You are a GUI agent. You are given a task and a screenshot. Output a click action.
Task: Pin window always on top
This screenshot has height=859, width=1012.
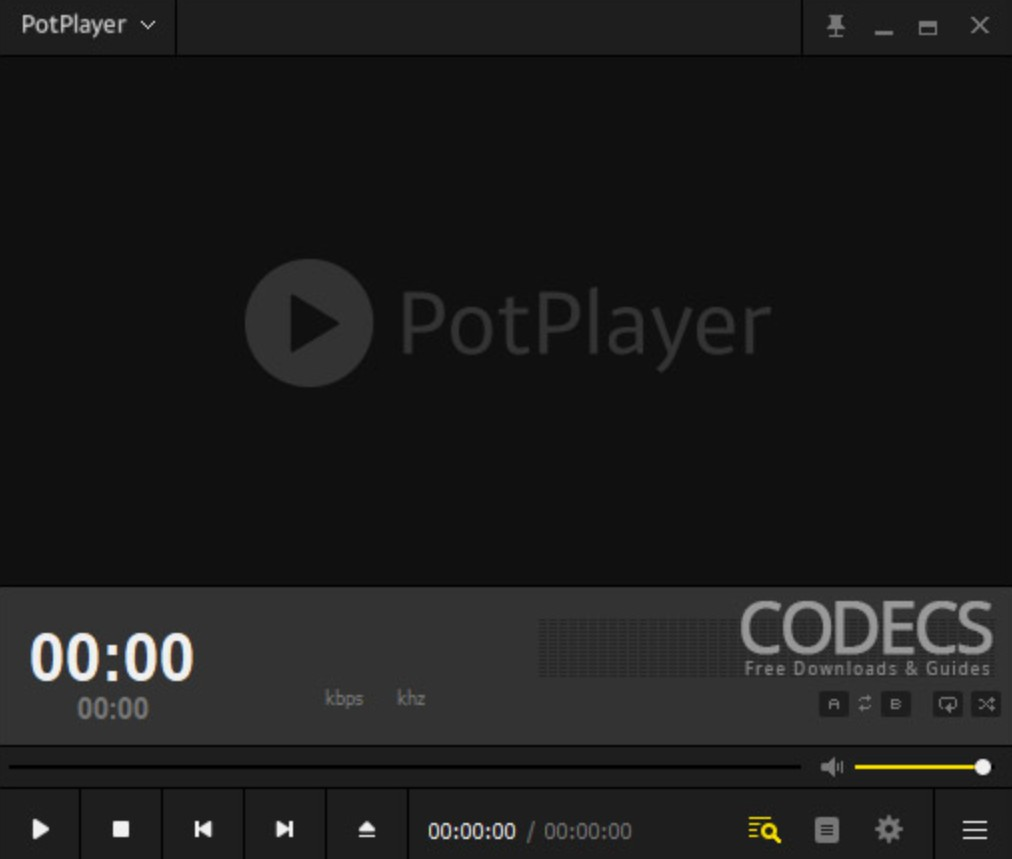pos(836,26)
